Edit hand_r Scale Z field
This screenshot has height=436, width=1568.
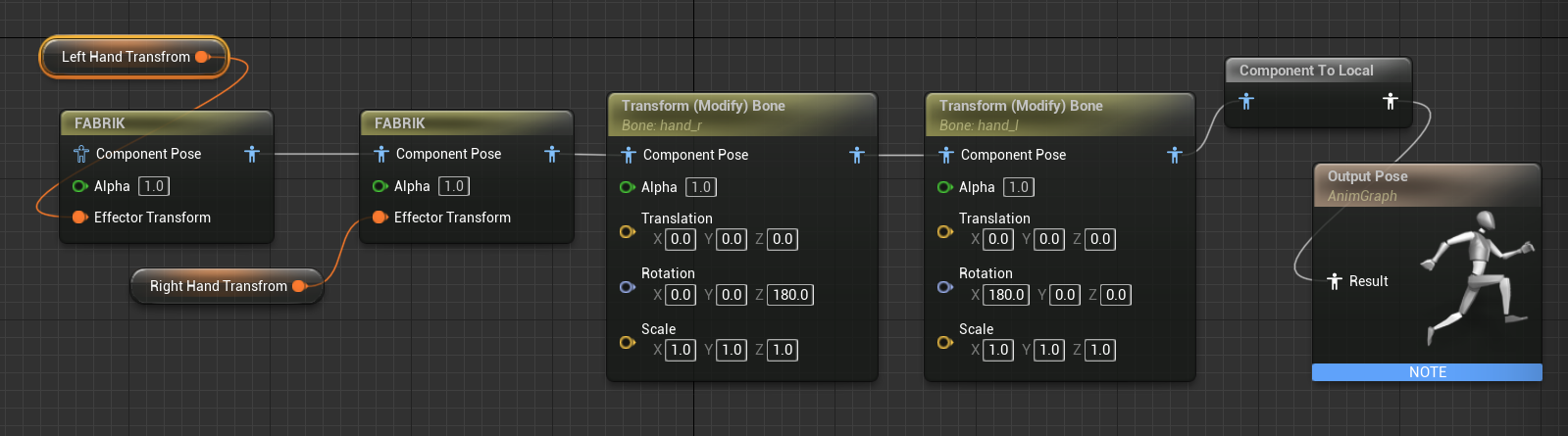(x=783, y=350)
